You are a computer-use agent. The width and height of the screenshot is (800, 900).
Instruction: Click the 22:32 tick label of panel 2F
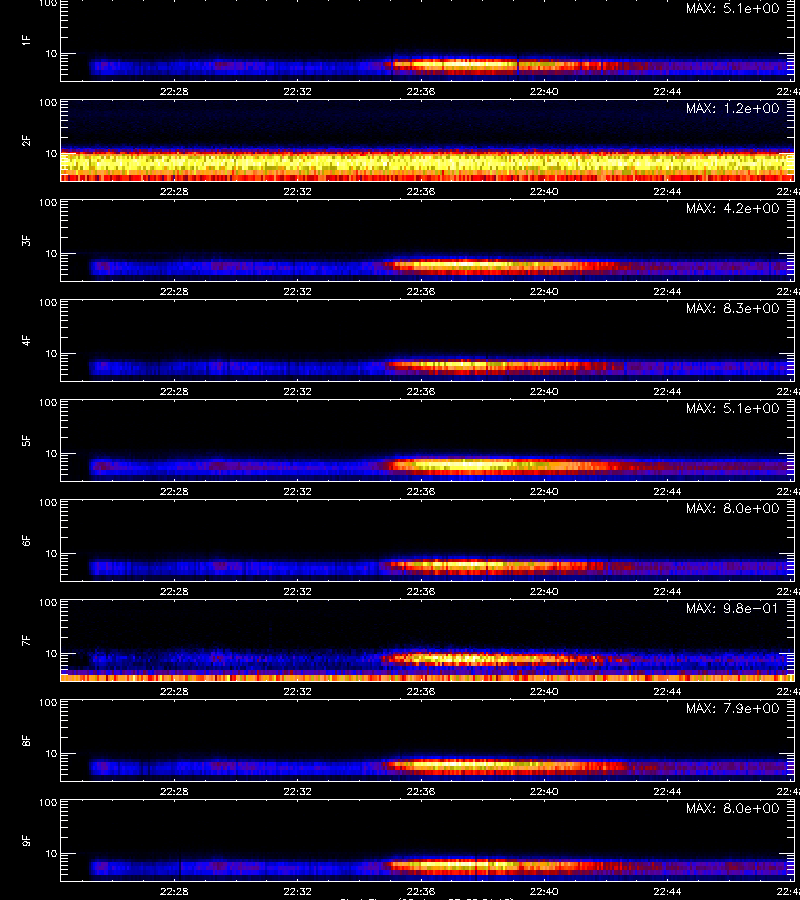(297, 192)
